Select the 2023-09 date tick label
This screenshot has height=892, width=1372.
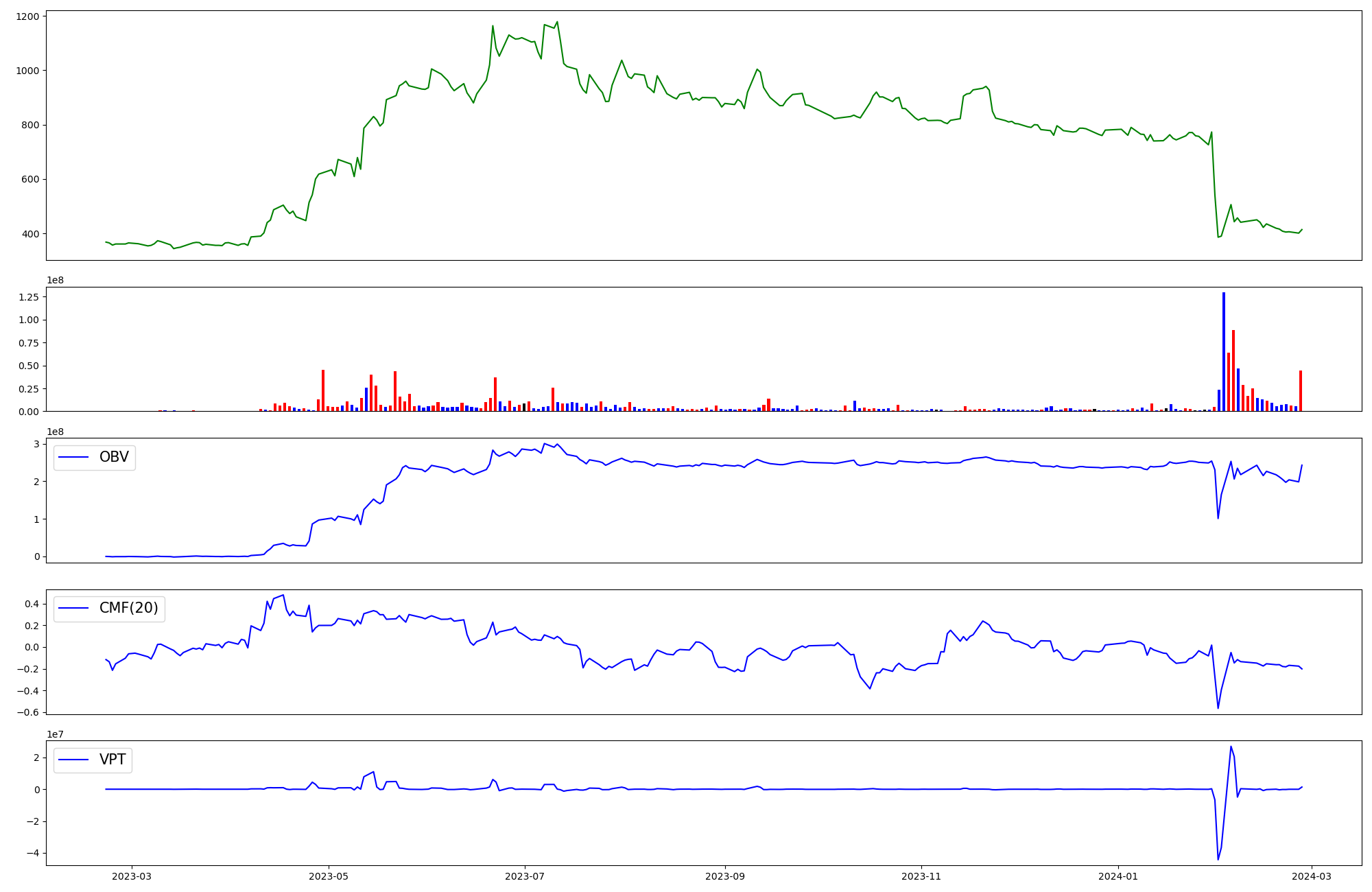pyautogui.click(x=725, y=876)
